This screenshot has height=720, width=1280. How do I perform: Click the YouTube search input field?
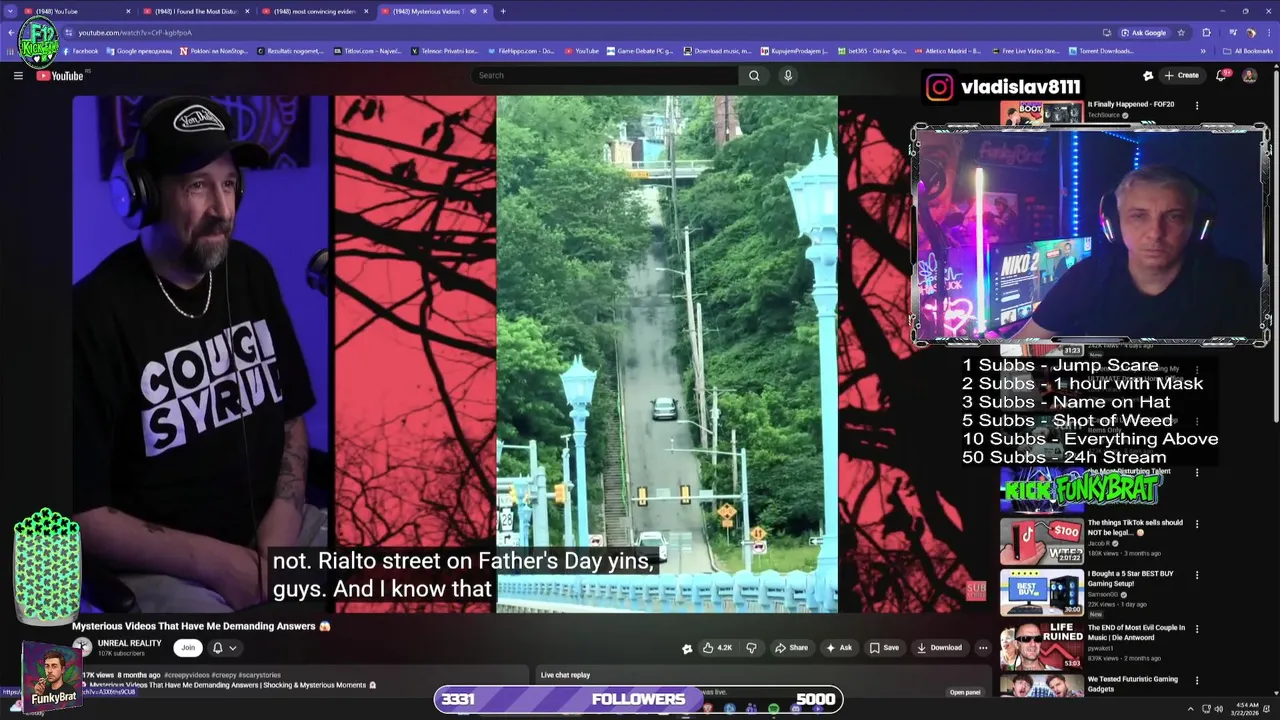(x=606, y=75)
